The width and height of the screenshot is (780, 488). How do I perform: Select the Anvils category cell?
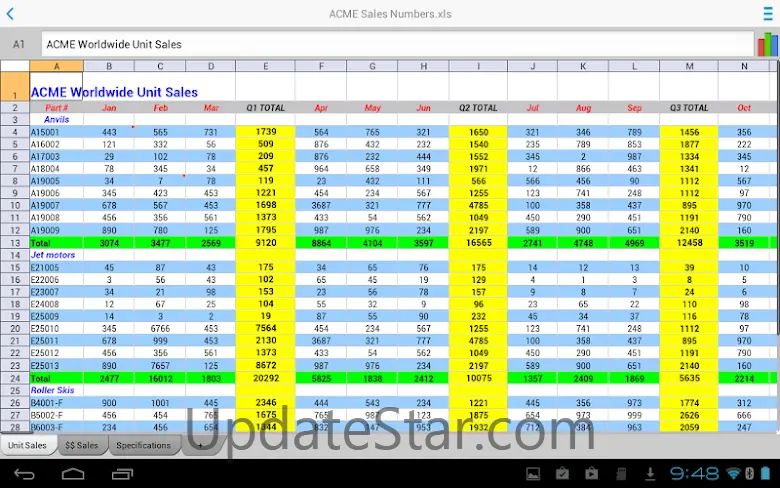(x=56, y=119)
